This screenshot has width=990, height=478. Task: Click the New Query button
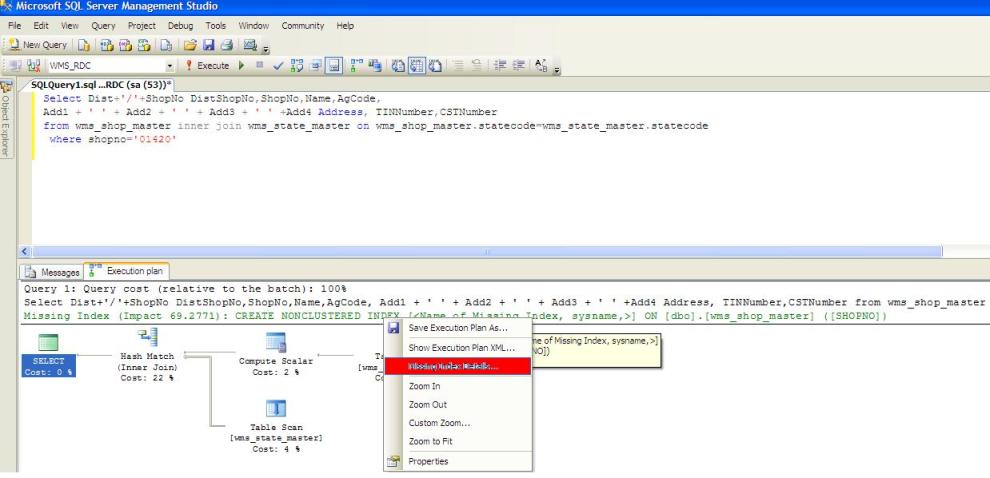click(x=37, y=45)
